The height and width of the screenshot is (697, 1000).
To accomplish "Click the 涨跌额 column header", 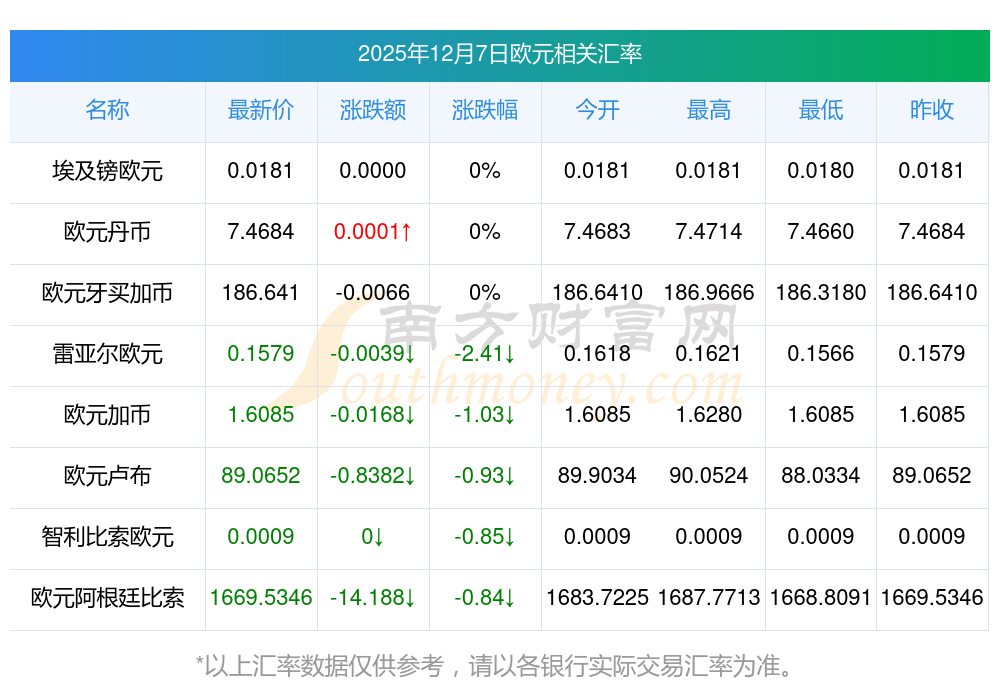I will [x=373, y=110].
